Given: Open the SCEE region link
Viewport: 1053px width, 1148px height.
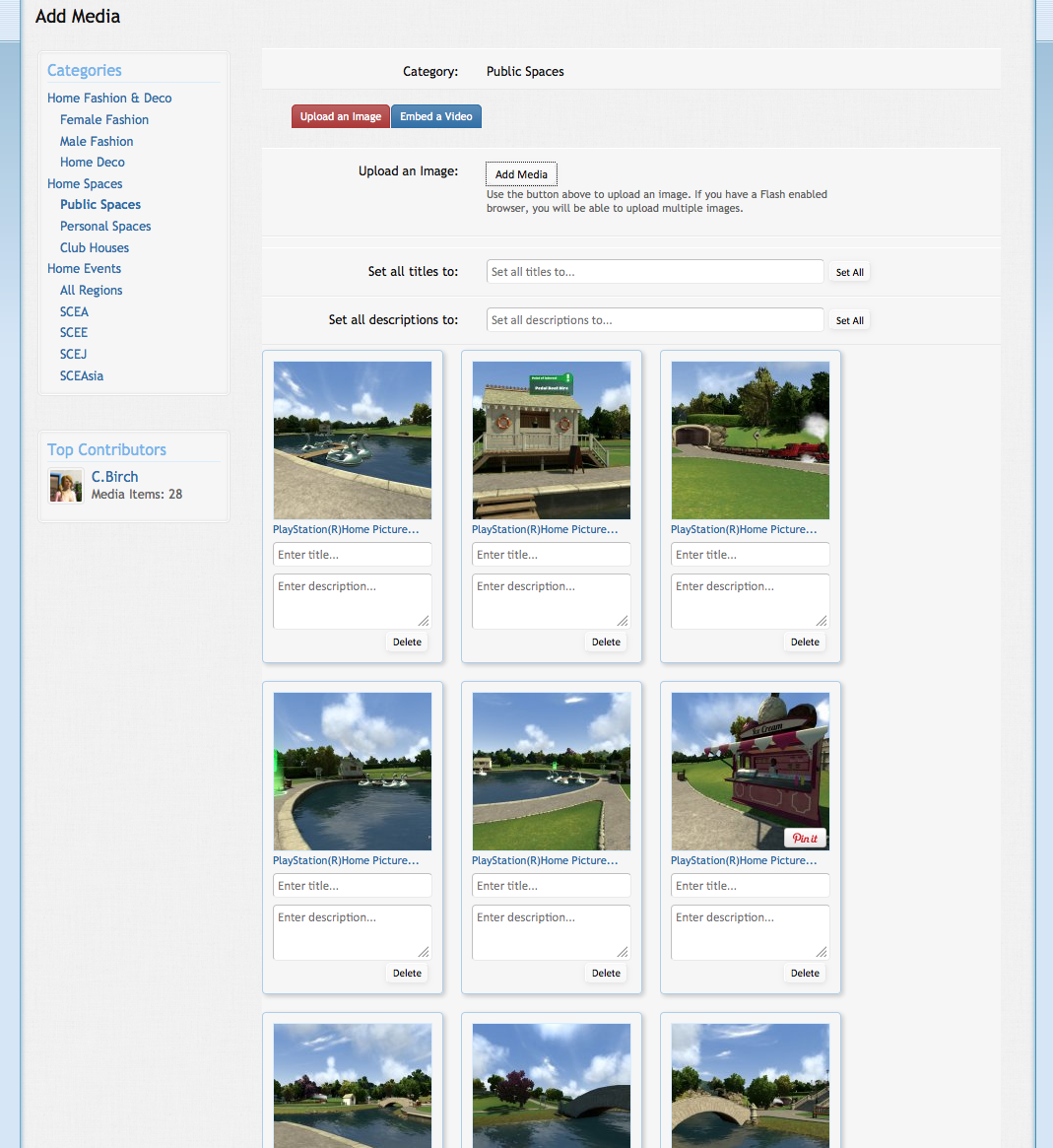Looking at the screenshot, I should pos(74,332).
